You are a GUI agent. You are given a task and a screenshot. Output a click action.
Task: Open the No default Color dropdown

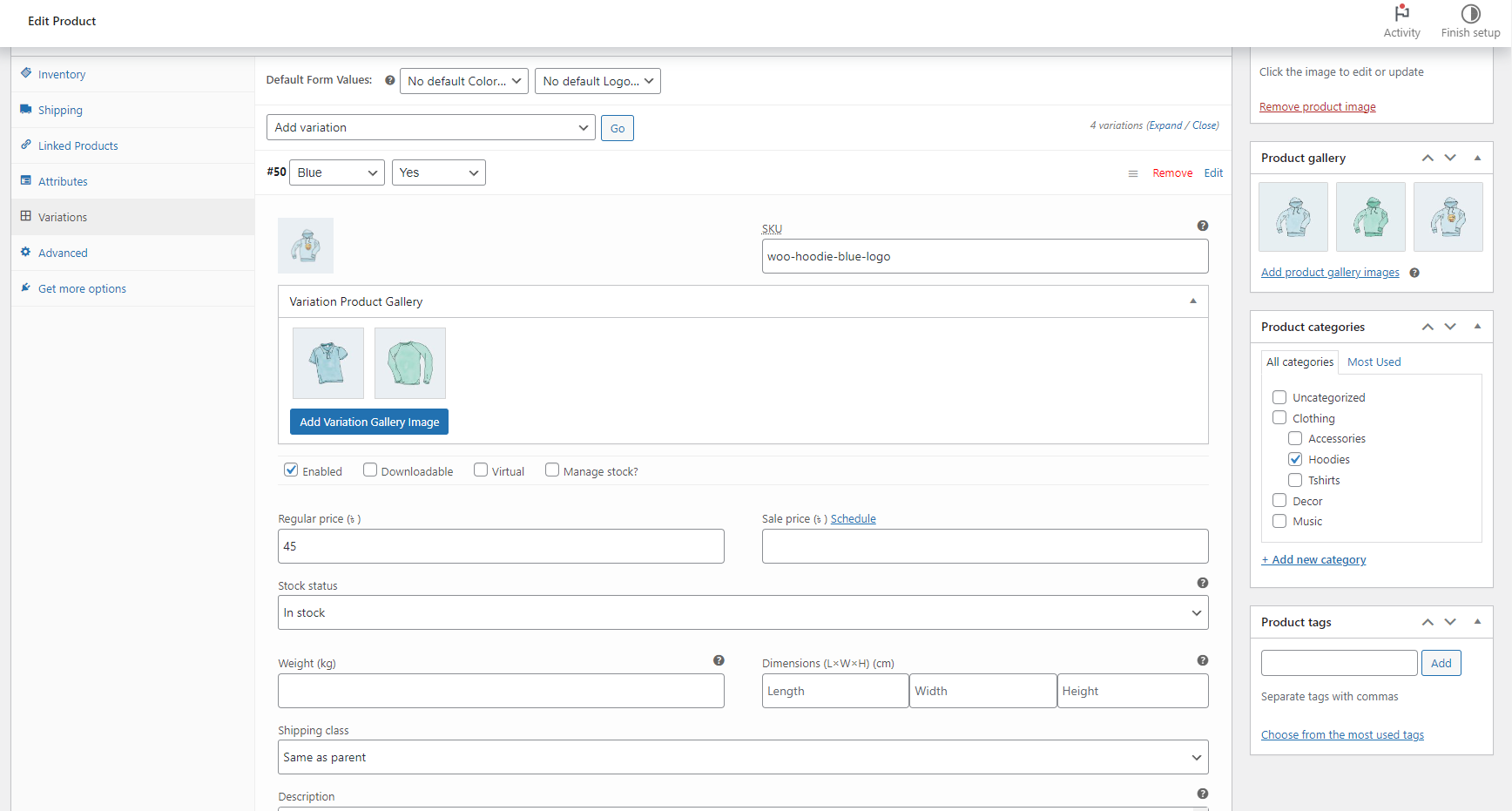[464, 81]
